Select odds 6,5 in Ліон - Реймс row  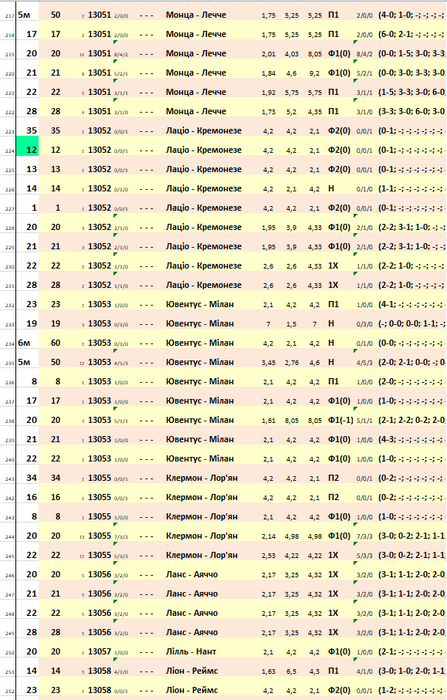point(292,671)
